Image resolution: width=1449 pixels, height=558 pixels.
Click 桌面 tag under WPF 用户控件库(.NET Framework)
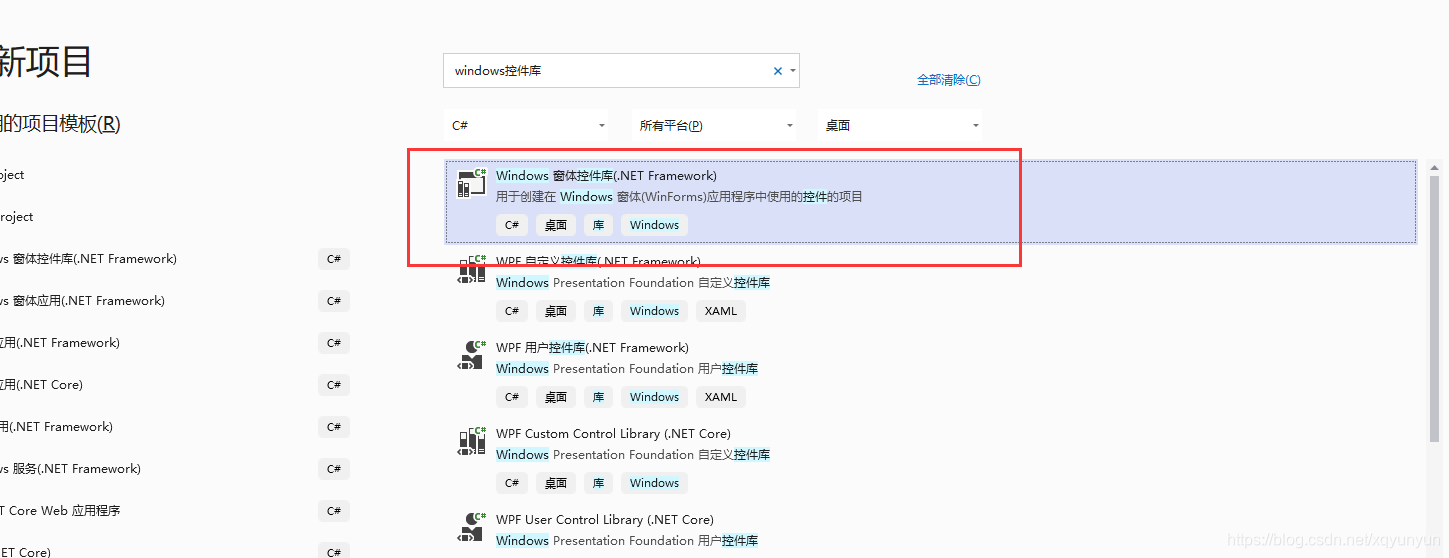tap(556, 397)
